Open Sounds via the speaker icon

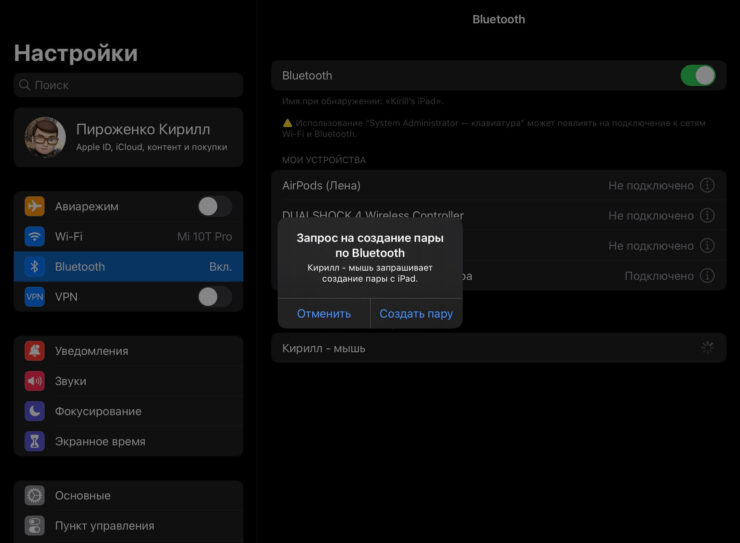tap(35, 381)
